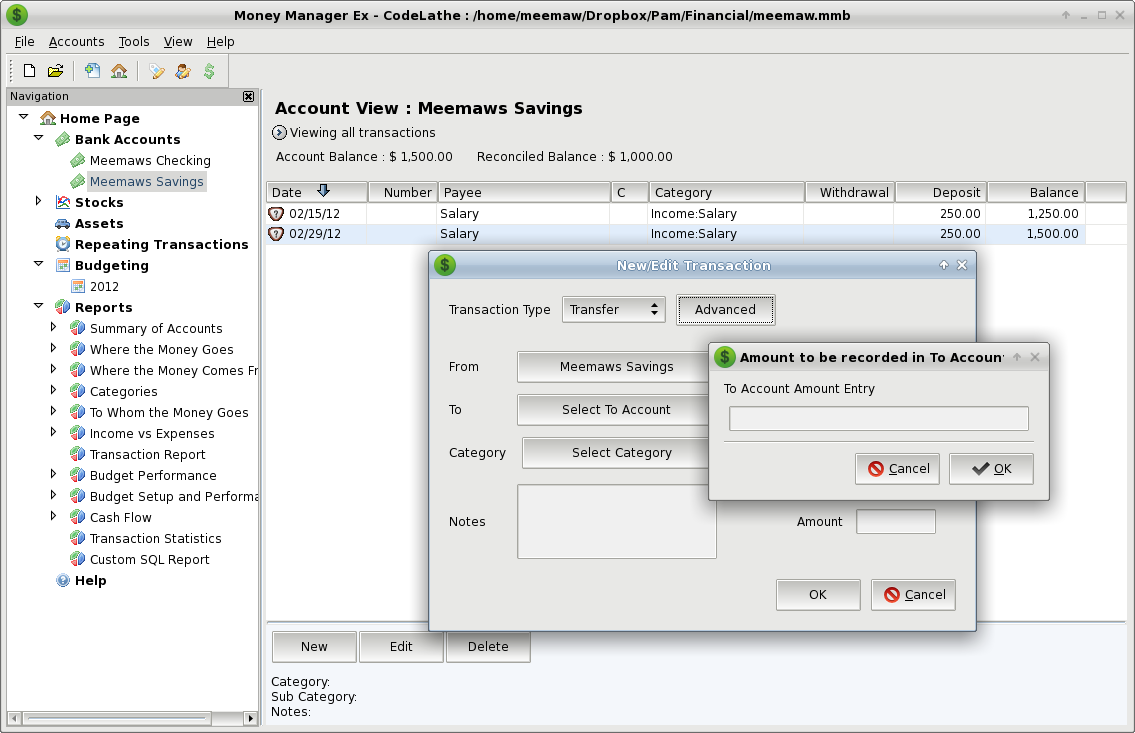Expand the Summary of Accounts report node
This screenshot has width=1135, height=733.
pos(53,327)
